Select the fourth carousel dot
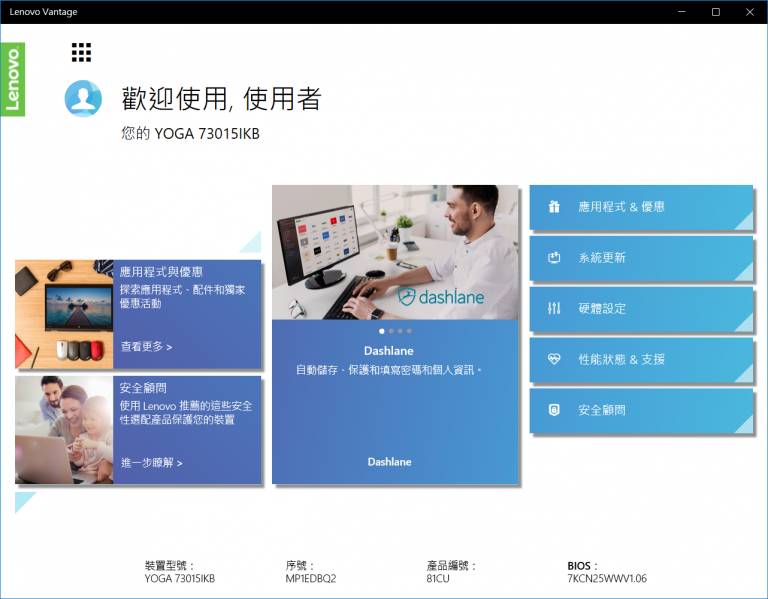The height and width of the screenshot is (599, 768). click(409, 331)
